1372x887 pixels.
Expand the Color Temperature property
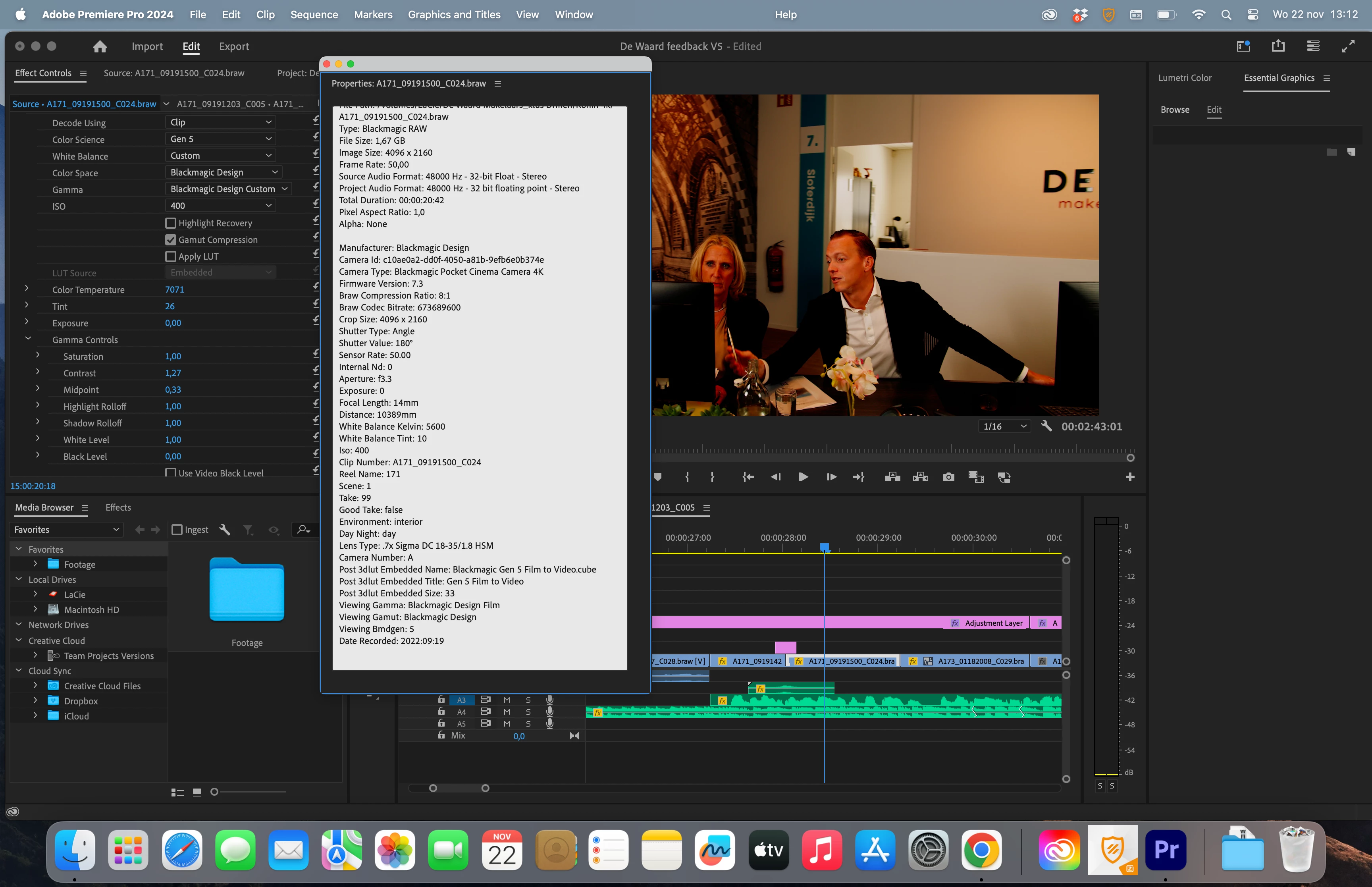[x=27, y=289]
